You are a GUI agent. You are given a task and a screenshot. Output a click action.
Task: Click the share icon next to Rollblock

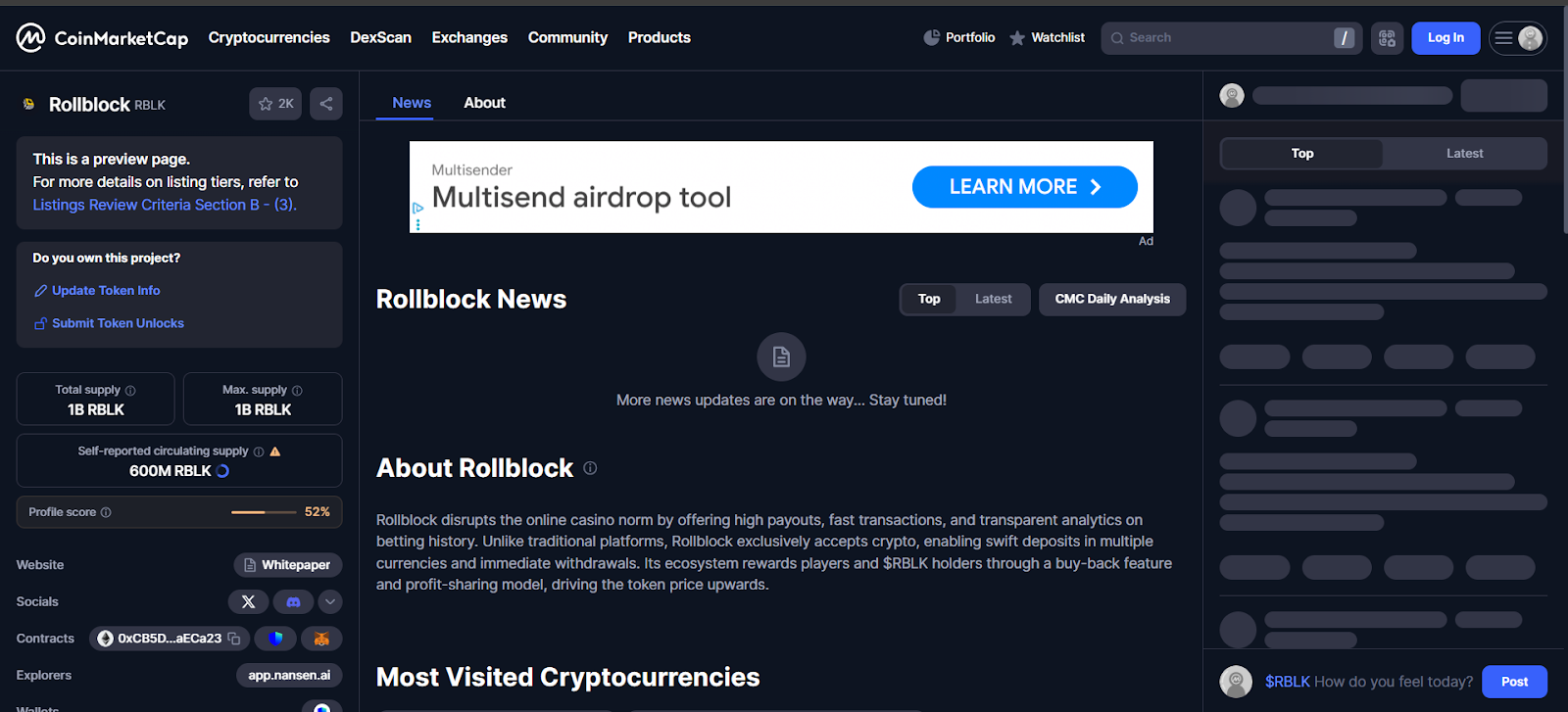[x=326, y=104]
